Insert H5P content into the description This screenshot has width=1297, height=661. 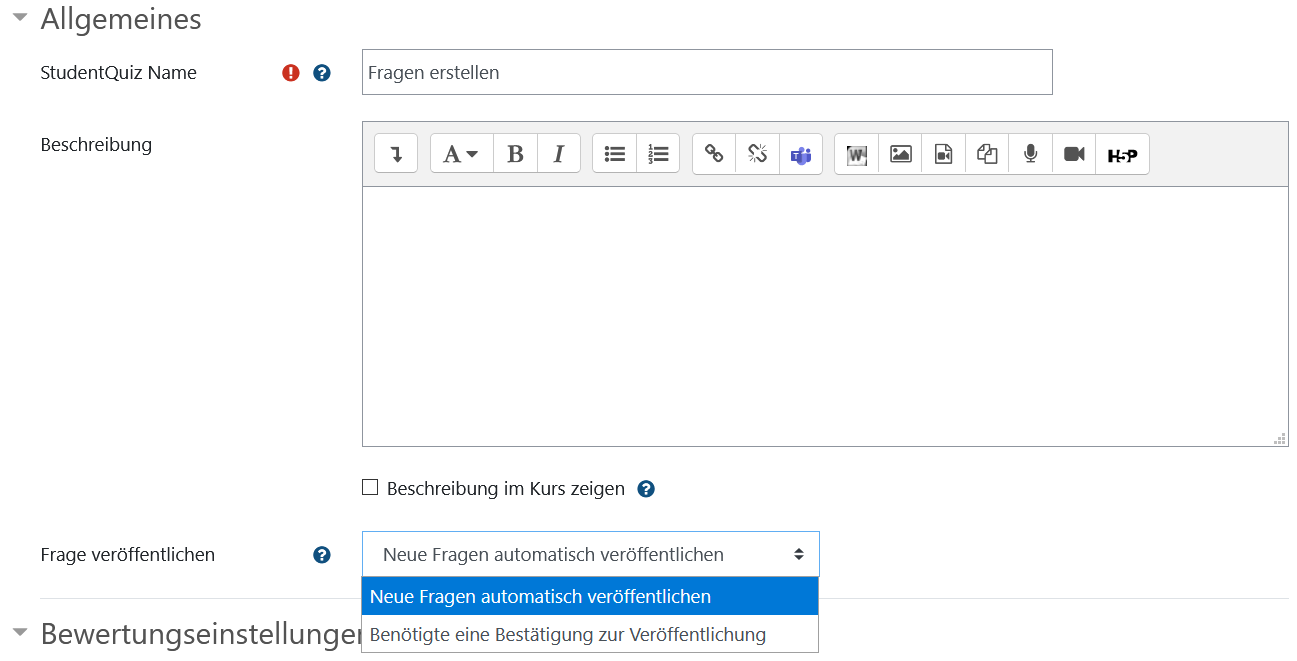[1121, 153]
